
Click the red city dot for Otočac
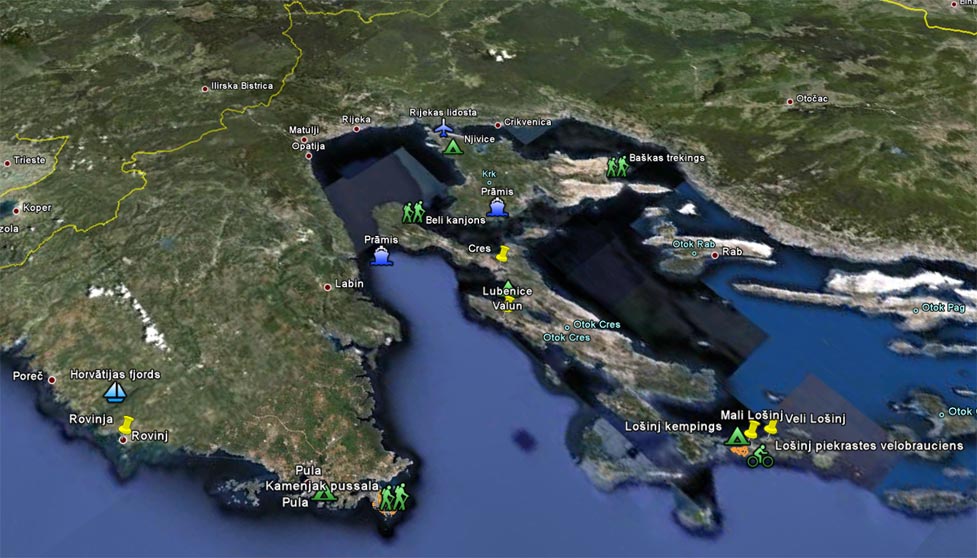click(790, 101)
